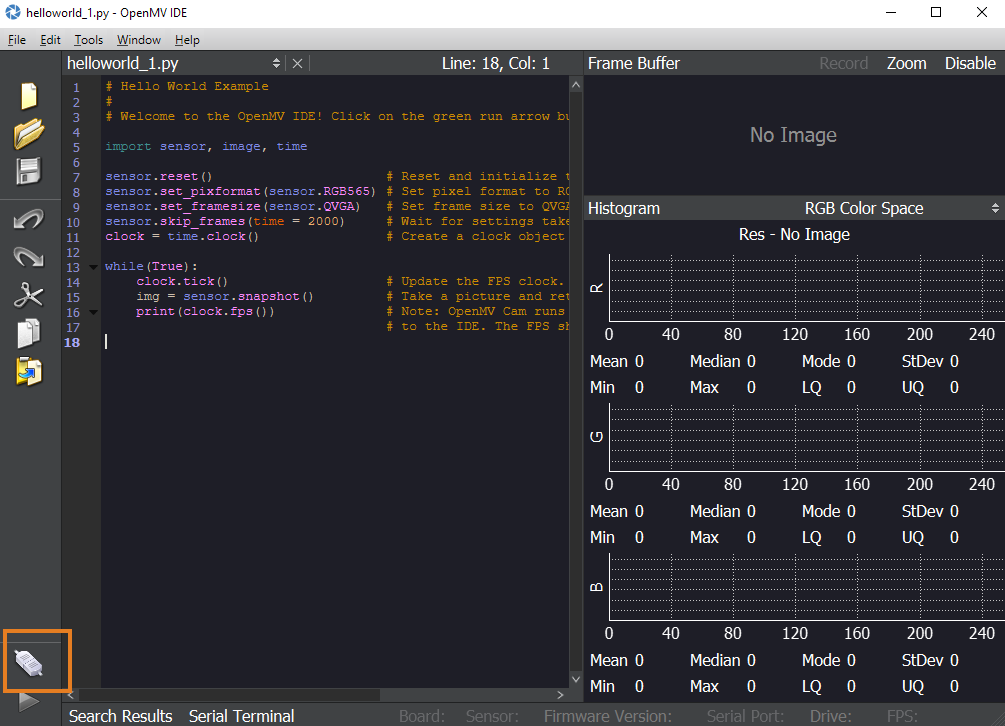The width and height of the screenshot is (1005, 726).
Task: Click 'print(clock.fps())' on line 16
Action: (x=205, y=311)
